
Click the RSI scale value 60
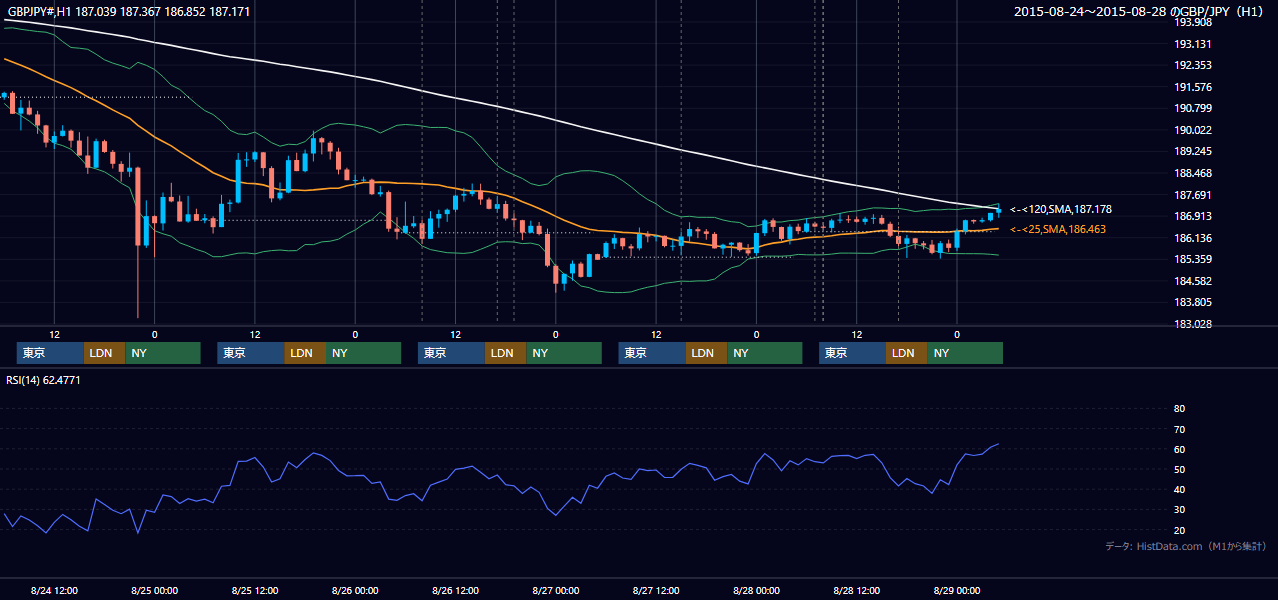(x=1179, y=449)
